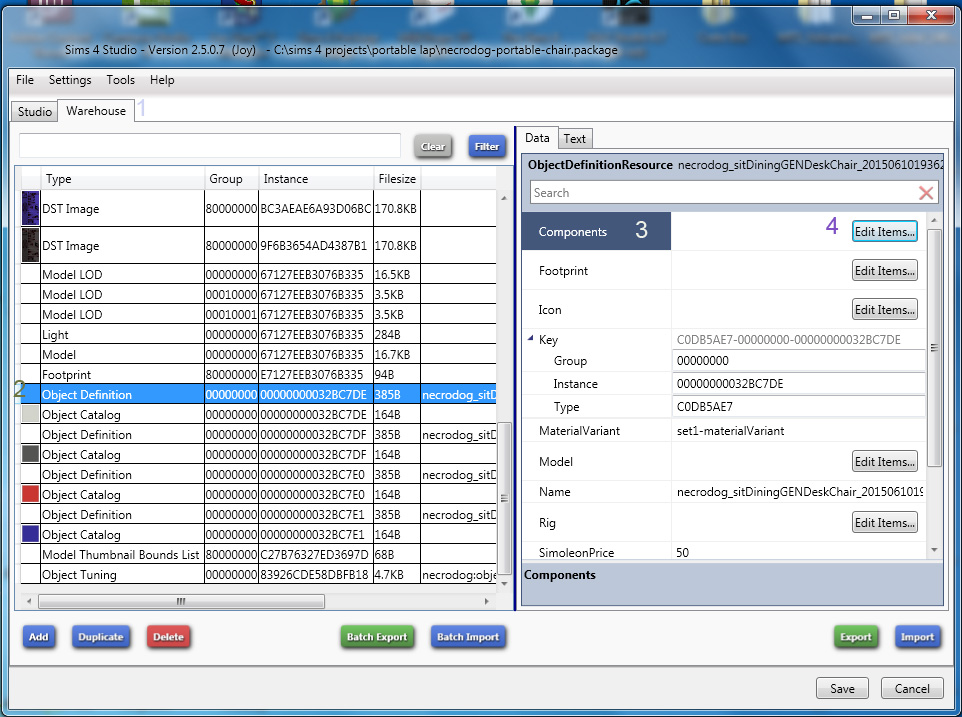Screen dimensions: 962x717
Task: Click the Add resource button
Action: click(39, 637)
